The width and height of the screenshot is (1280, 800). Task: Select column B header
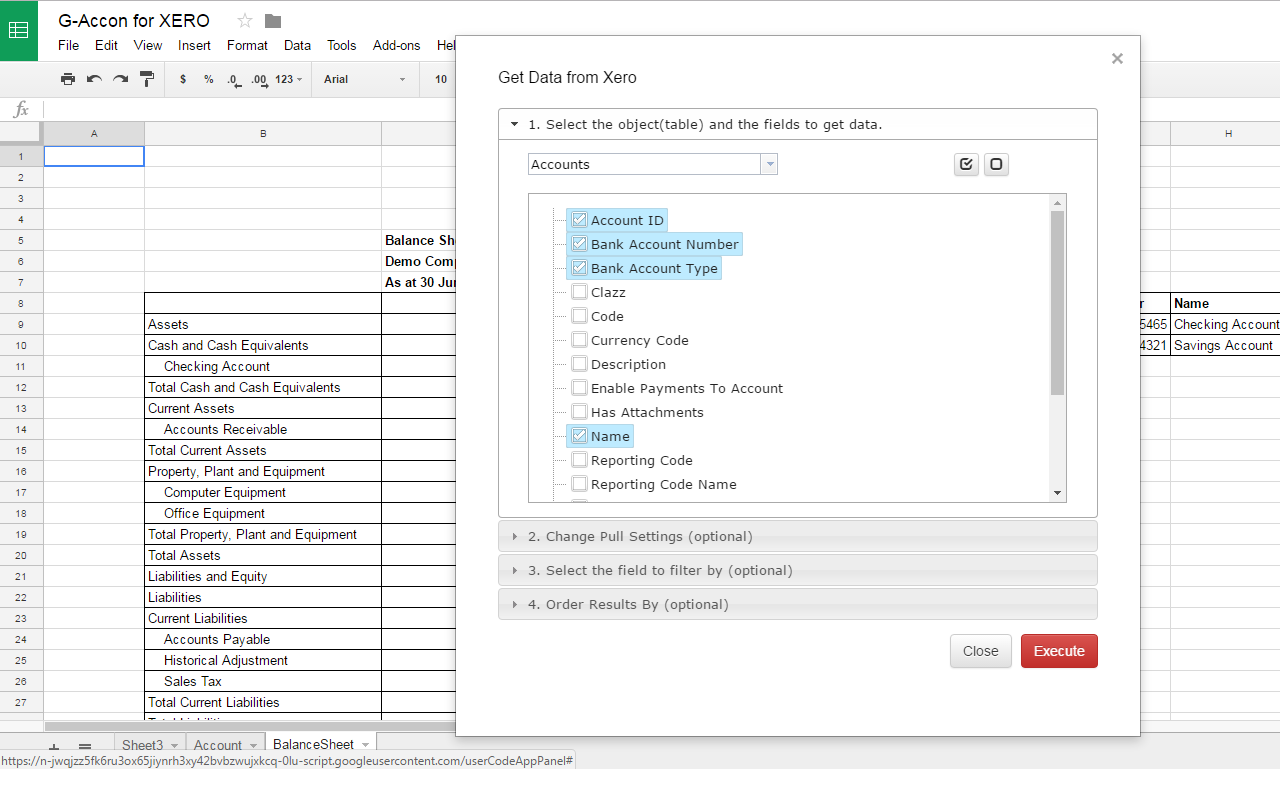[x=263, y=134]
